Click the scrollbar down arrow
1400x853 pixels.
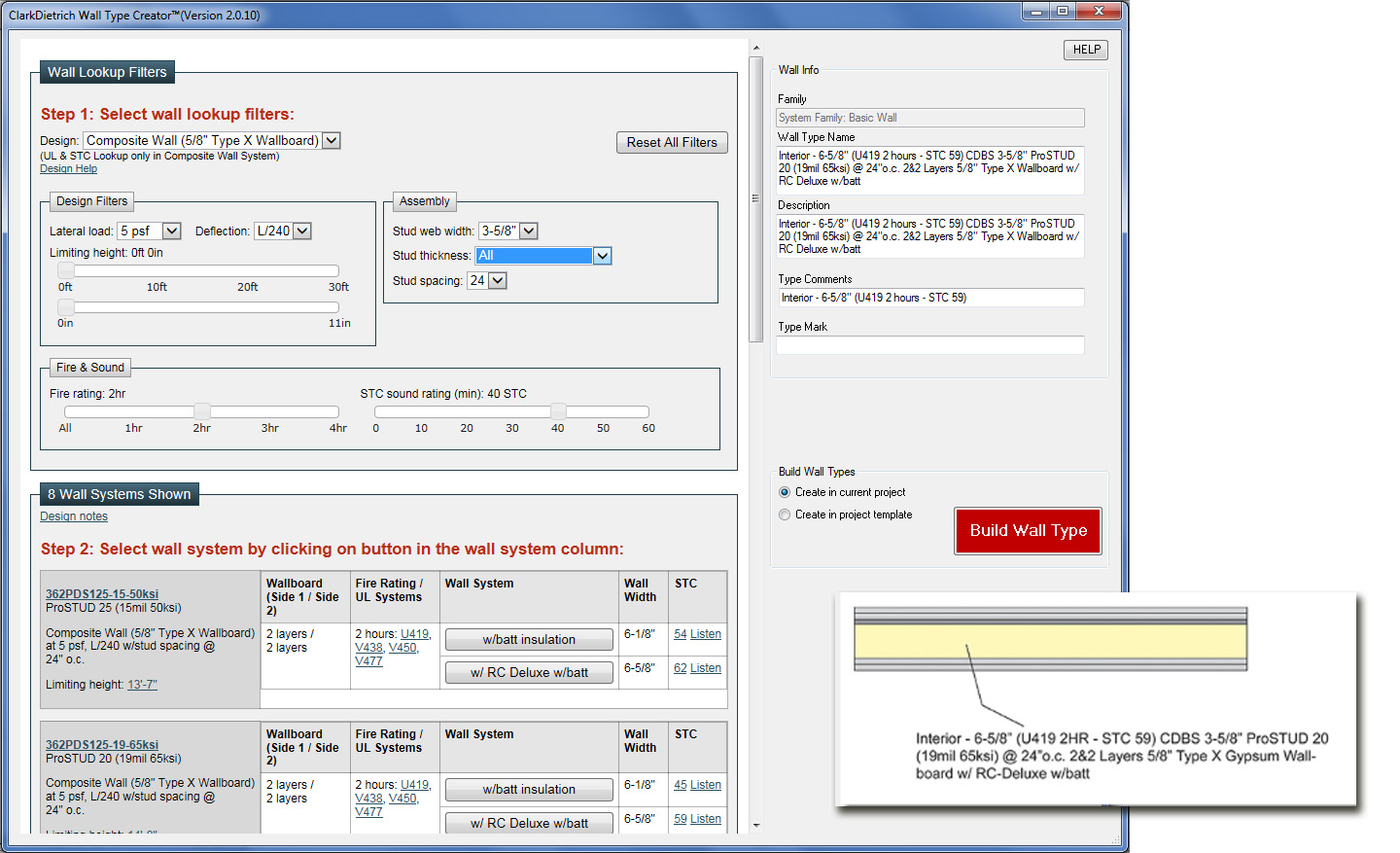756,826
